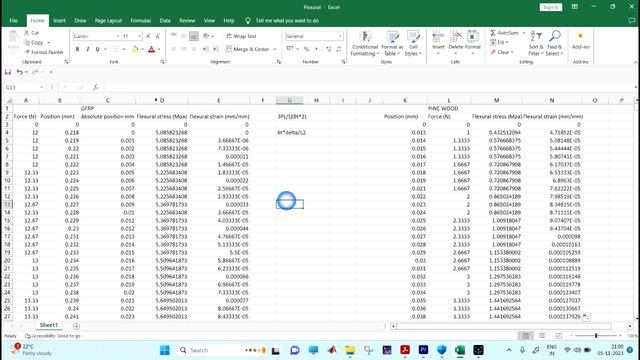Toggle Underline formatting

97,49
